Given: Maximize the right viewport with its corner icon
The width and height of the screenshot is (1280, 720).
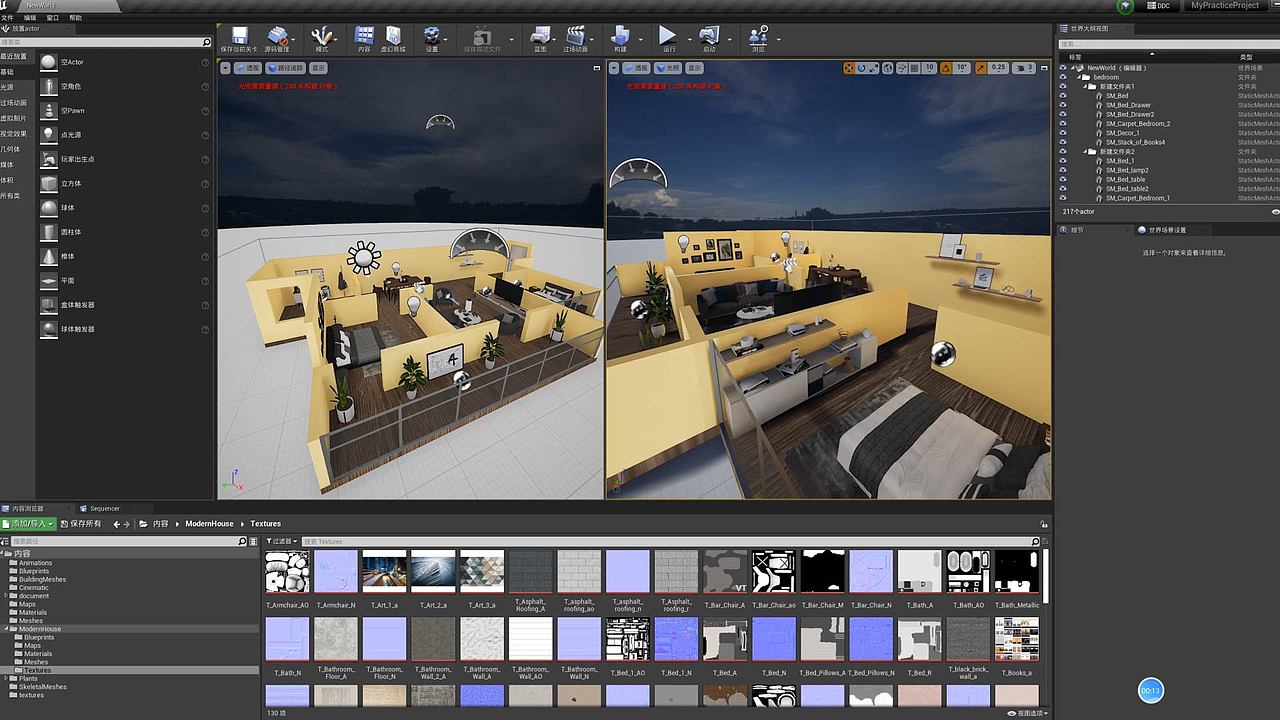Looking at the screenshot, I should [x=1043, y=68].
